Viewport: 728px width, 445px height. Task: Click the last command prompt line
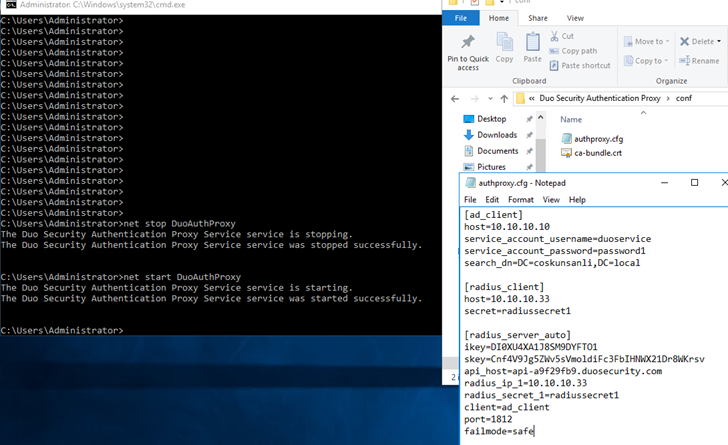[x=62, y=330]
